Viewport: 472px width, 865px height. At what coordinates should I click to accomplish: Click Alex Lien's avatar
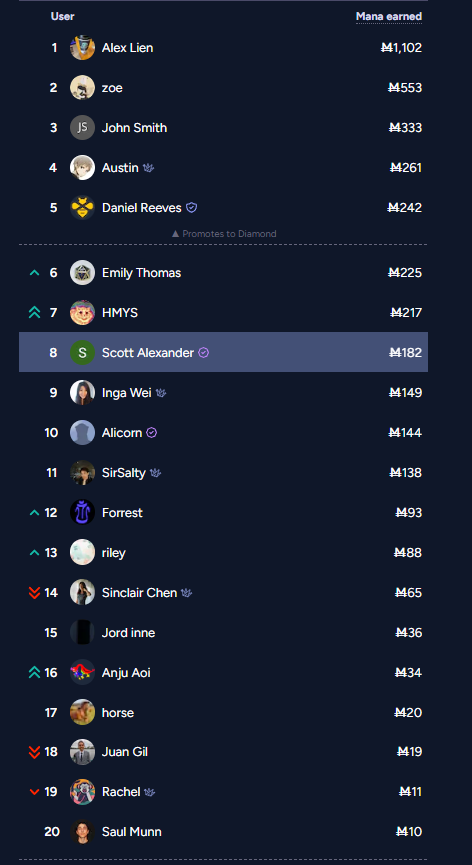82,48
